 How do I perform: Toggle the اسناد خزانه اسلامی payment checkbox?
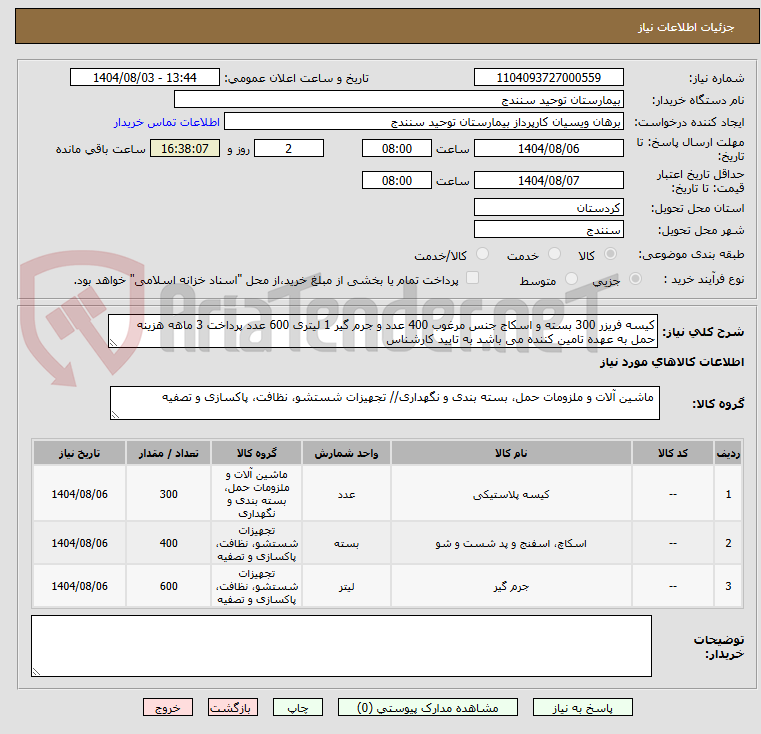click(x=472, y=278)
